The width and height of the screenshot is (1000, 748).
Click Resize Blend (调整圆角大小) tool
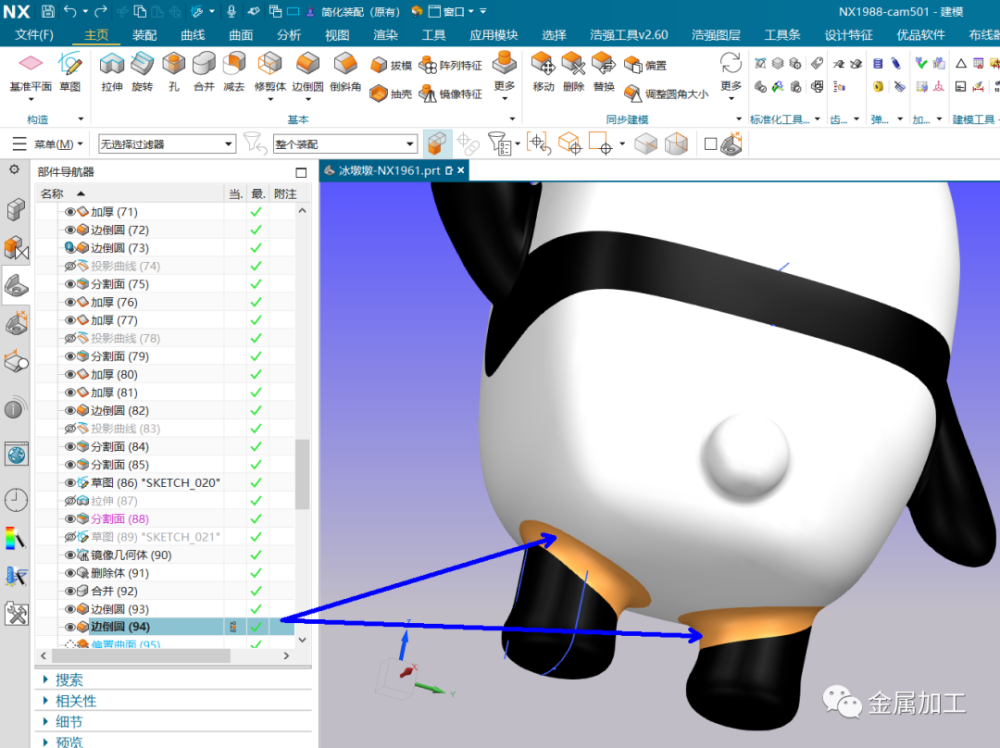(x=666, y=94)
